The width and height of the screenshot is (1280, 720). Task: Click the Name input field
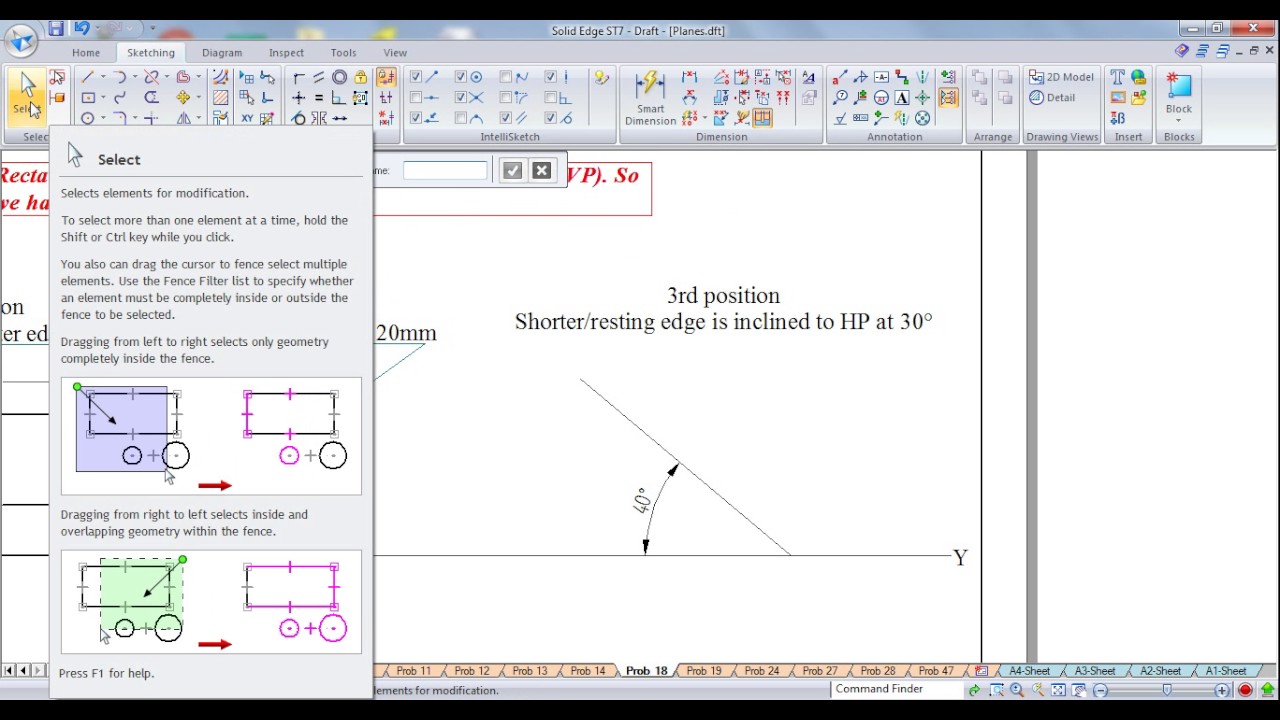click(445, 171)
